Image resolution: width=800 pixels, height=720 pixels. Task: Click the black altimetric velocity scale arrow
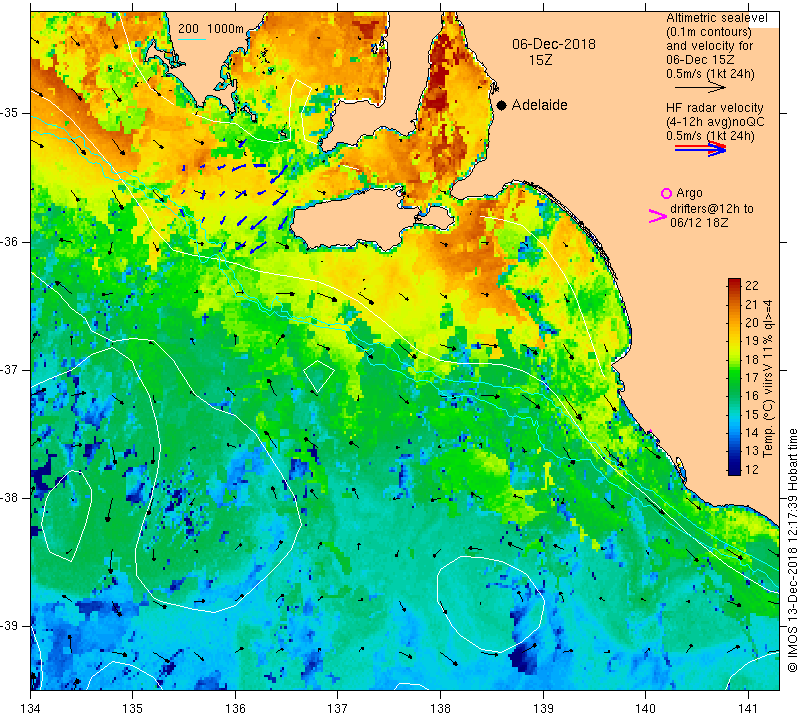[700, 88]
